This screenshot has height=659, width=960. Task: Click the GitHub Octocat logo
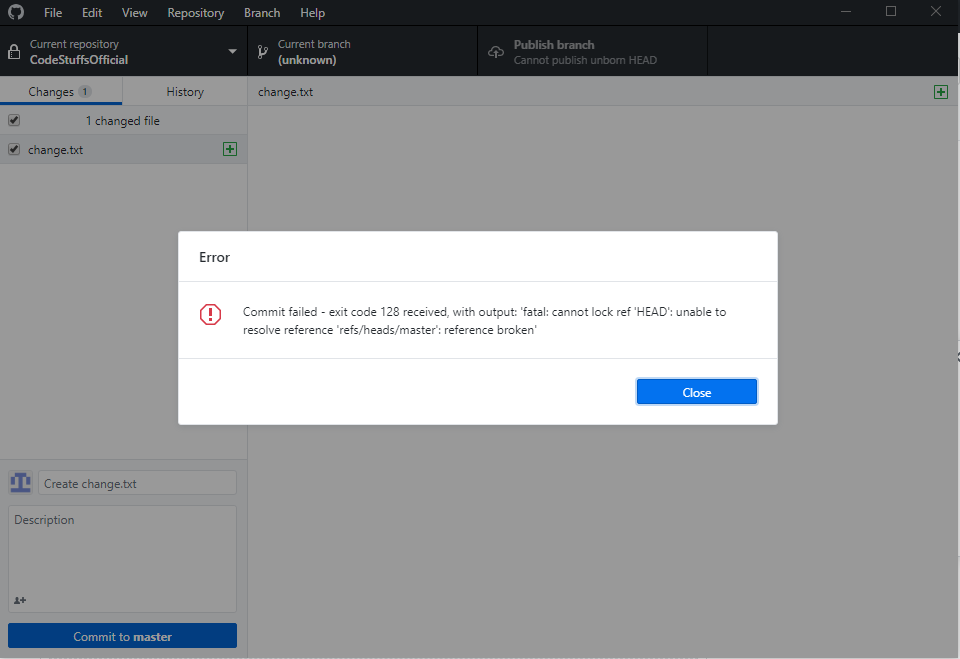tap(14, 12)
